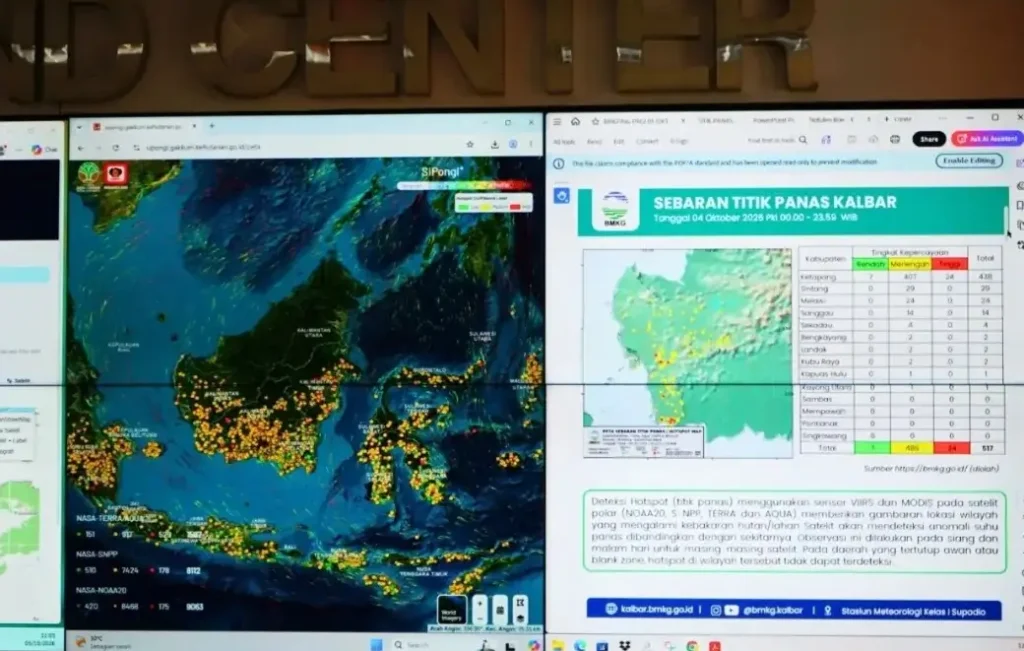This screenshot has width=1024, height=651.
Task: Click the Ketapang row in the table
Action: [901, 277]
